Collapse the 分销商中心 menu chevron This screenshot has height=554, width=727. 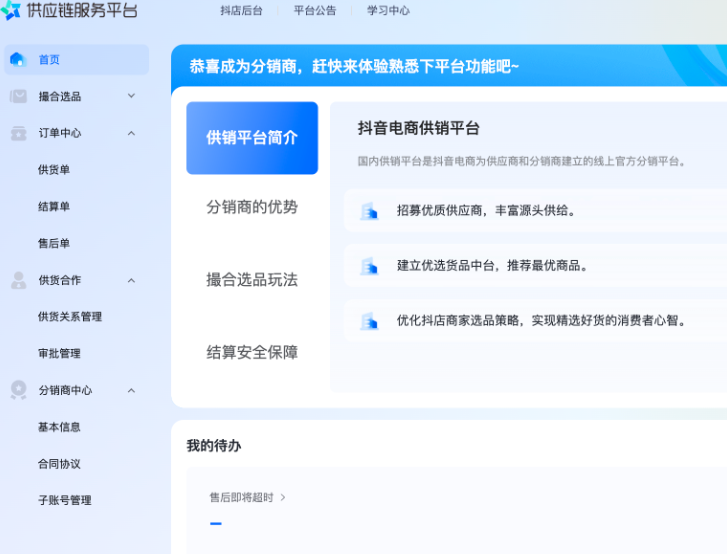pos(131,390)
